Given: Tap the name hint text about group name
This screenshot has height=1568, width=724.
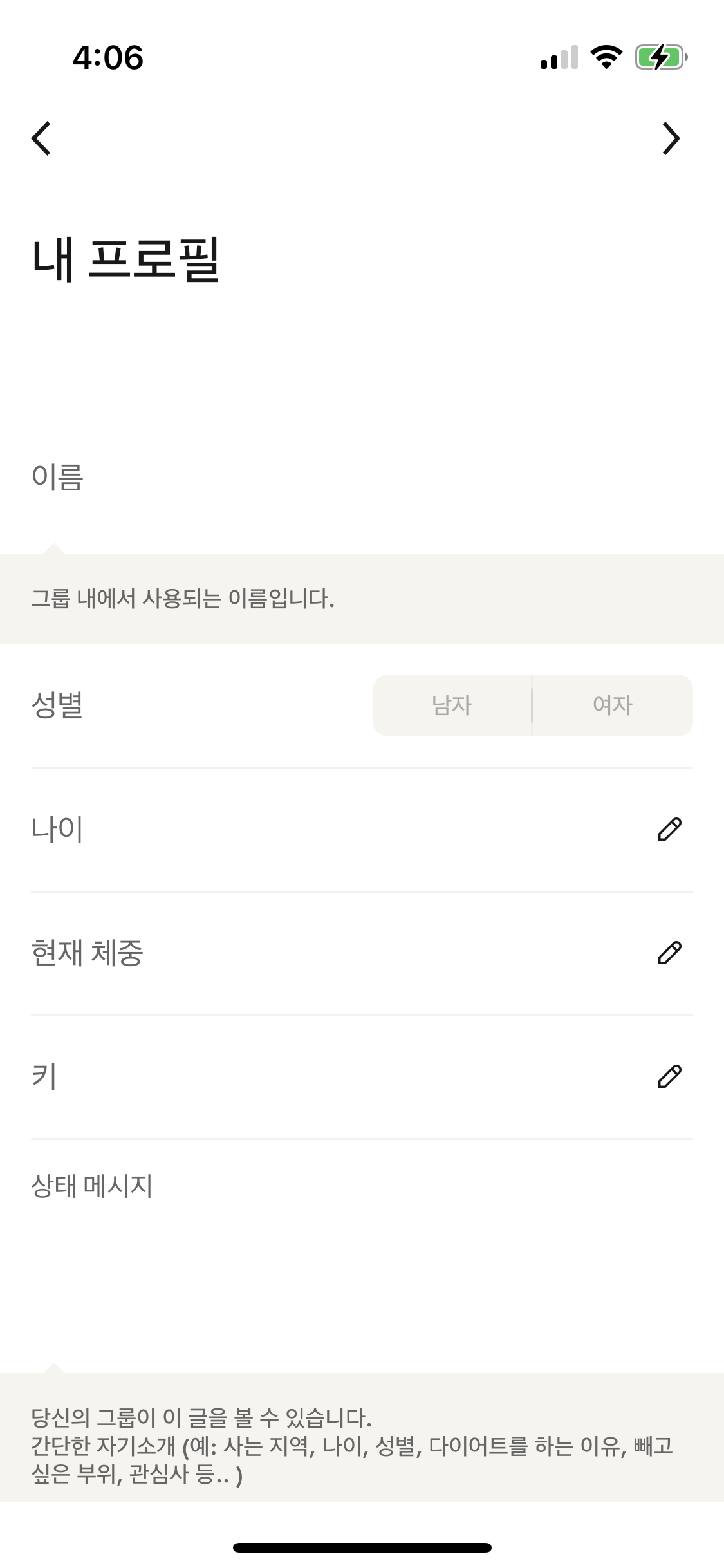Looking at the screenshot, I should [x=183, y=599].
